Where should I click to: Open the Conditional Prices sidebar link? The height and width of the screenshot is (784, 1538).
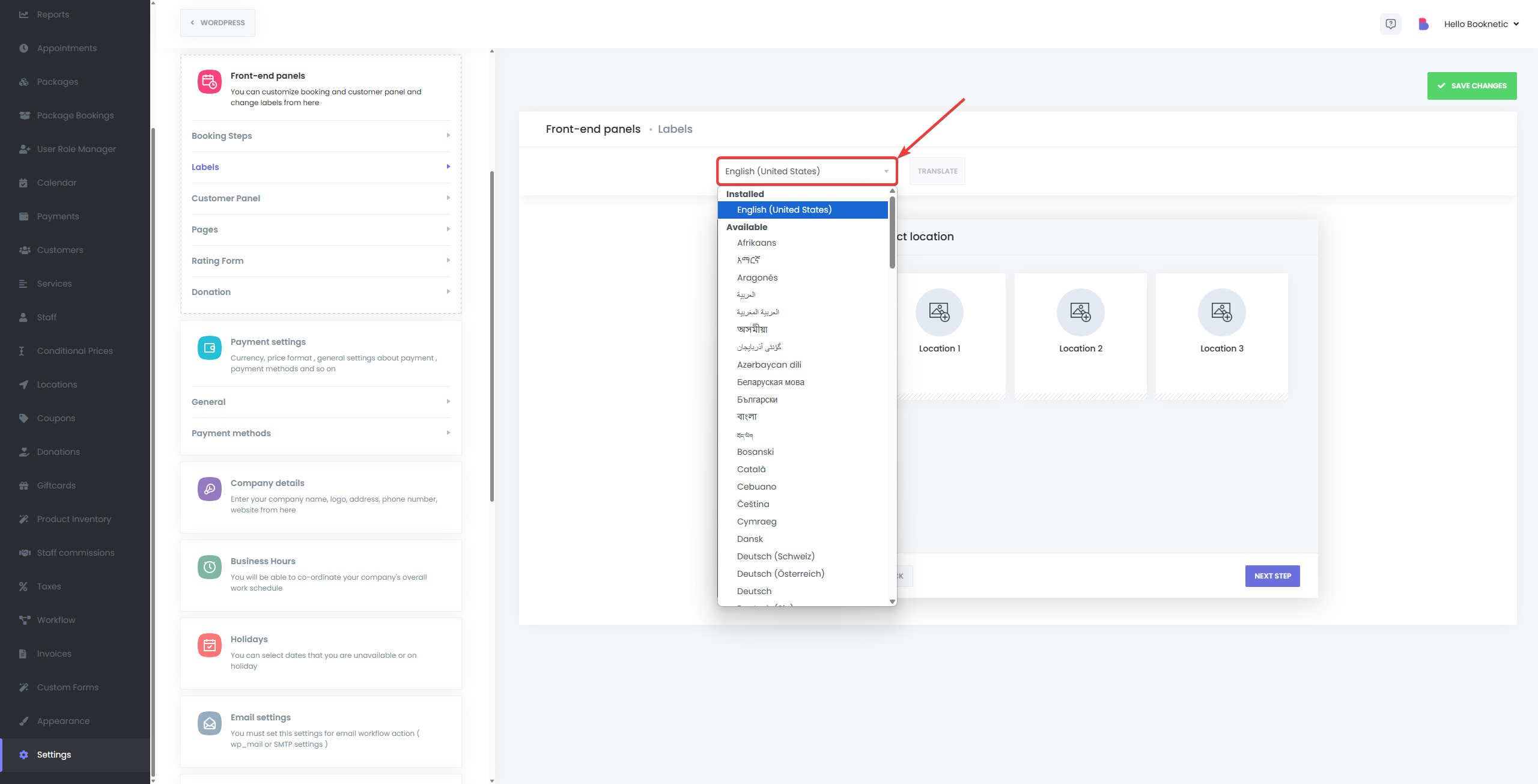(x=74, y=351)
